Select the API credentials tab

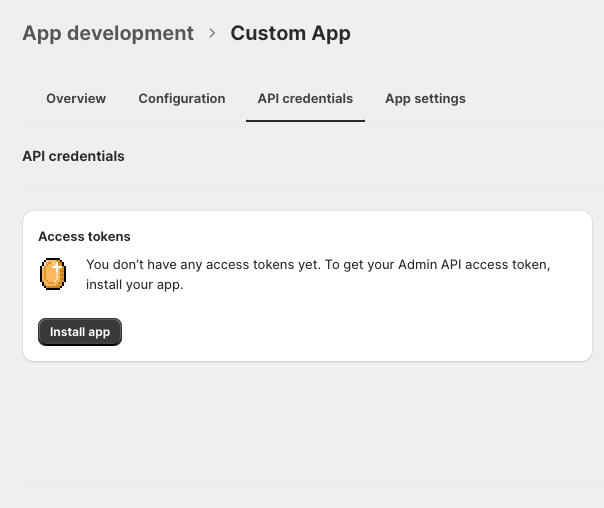pyautogui.click(x=305, y=99)
